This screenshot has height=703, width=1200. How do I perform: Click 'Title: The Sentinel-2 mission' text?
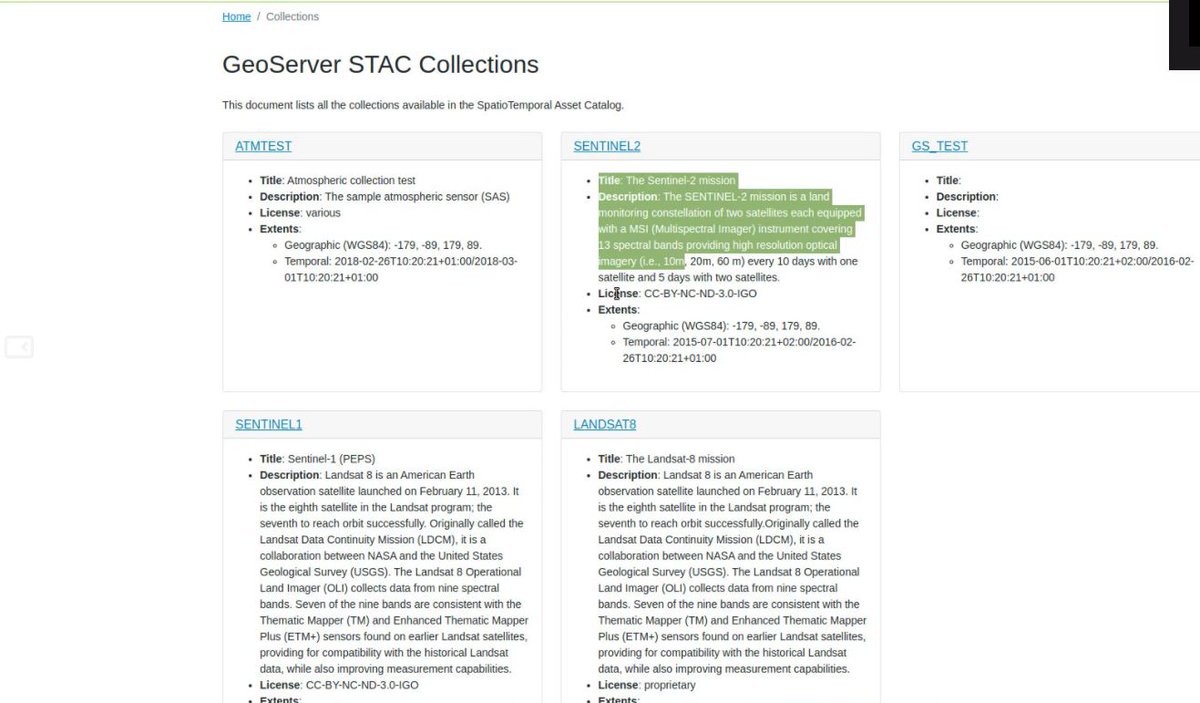tap(667, 181)
